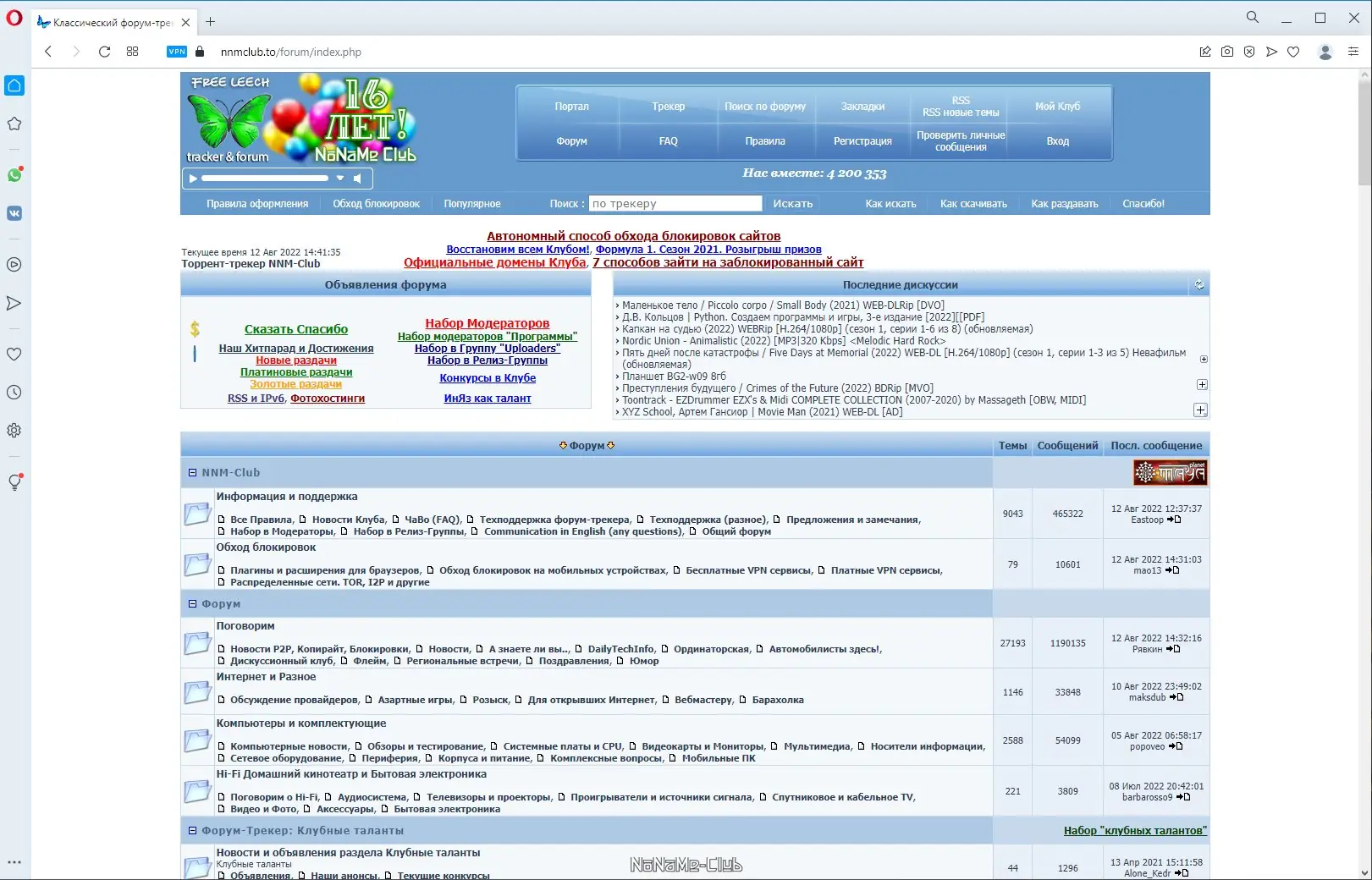This screenshot has width=1372, height=880.
Task: Expand discussions list largest plus button
Action: [x=1200, y=410]
